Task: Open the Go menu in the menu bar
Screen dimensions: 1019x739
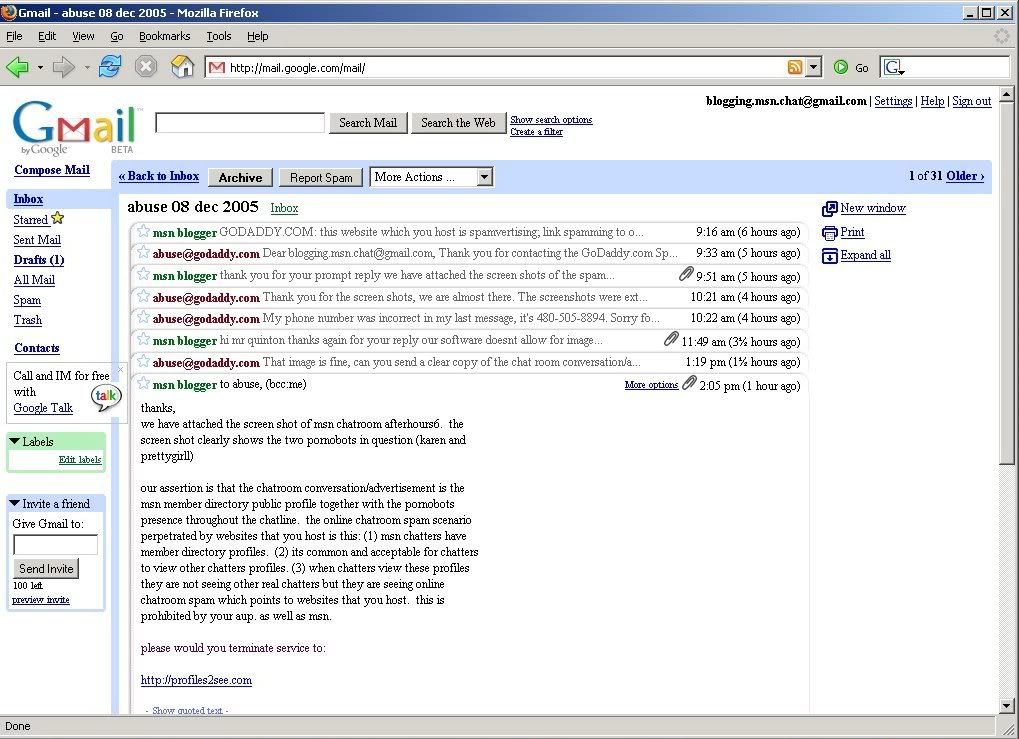Action: point(117,36)
